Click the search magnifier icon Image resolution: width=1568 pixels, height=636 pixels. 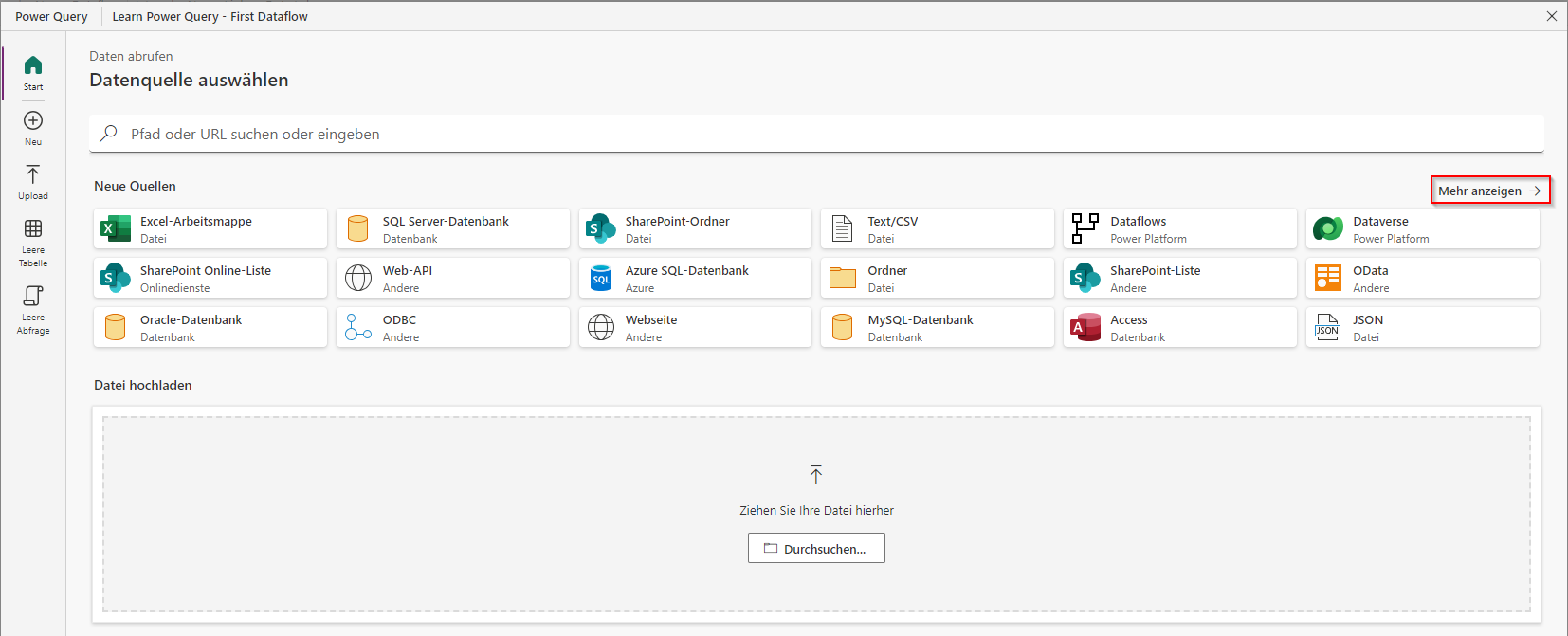(109, 134)
